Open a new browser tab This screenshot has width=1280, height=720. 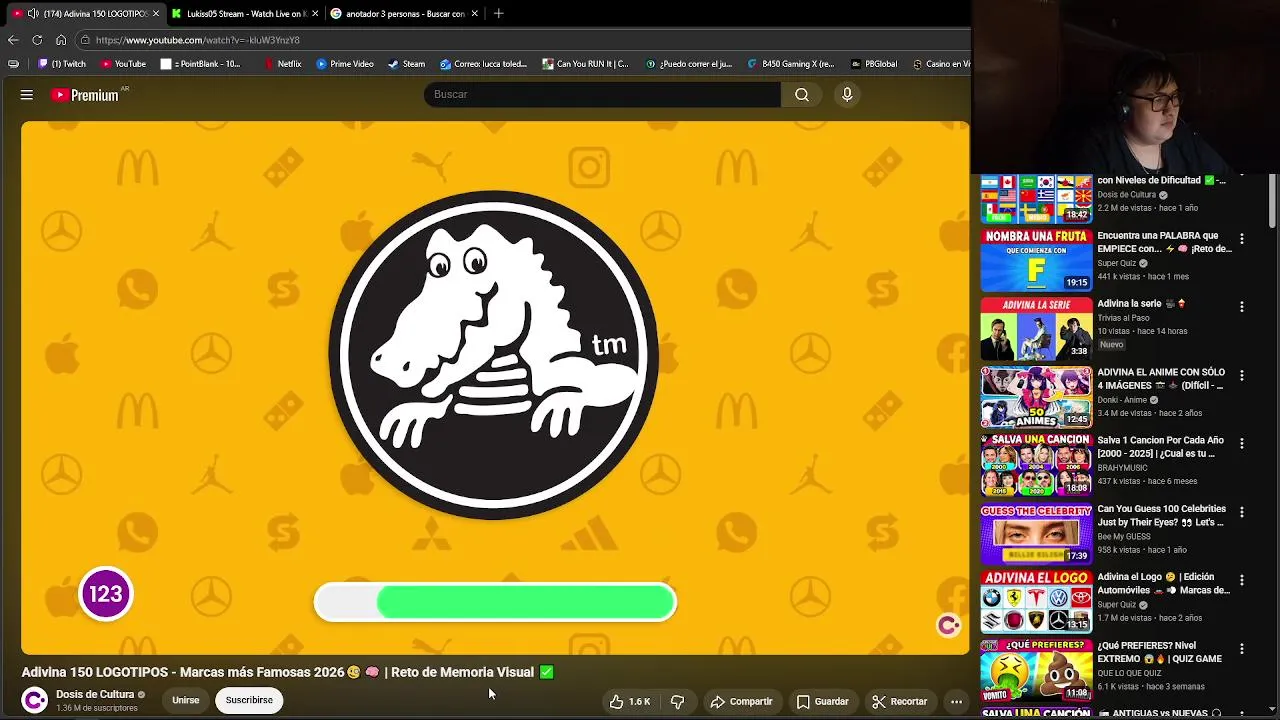click(498, 13)
